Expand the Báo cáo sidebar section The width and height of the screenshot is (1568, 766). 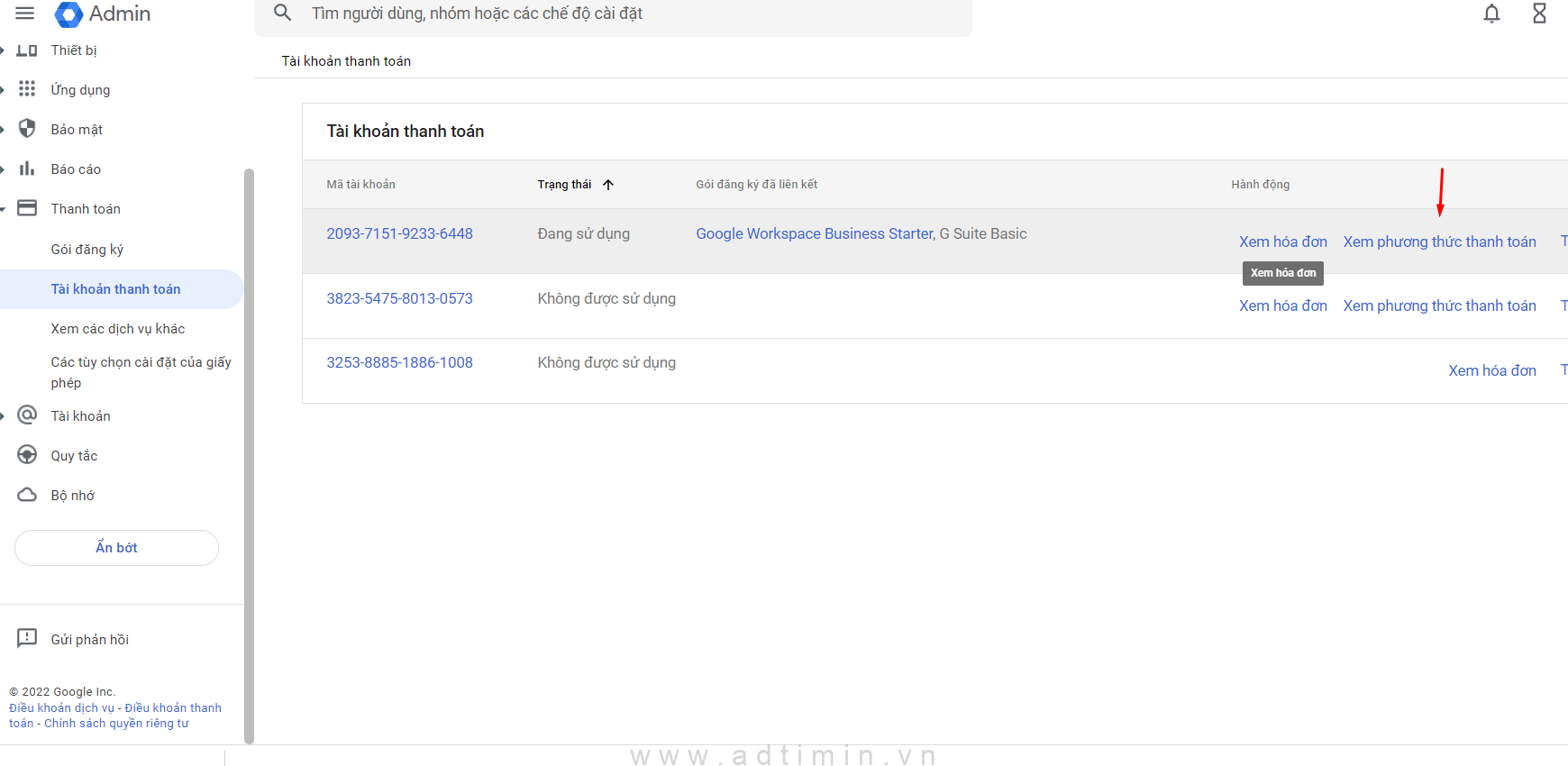(3, 169)
